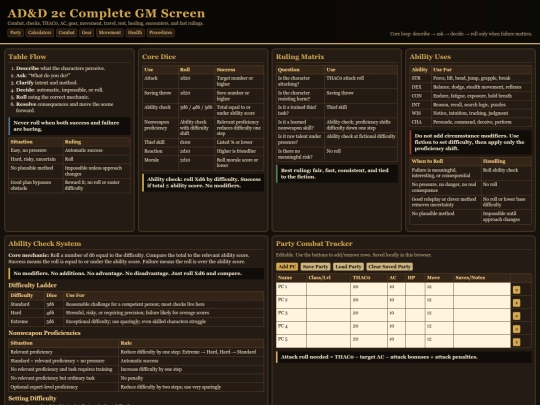
Task: Select the Gear nav button
Action: (86, 33)
